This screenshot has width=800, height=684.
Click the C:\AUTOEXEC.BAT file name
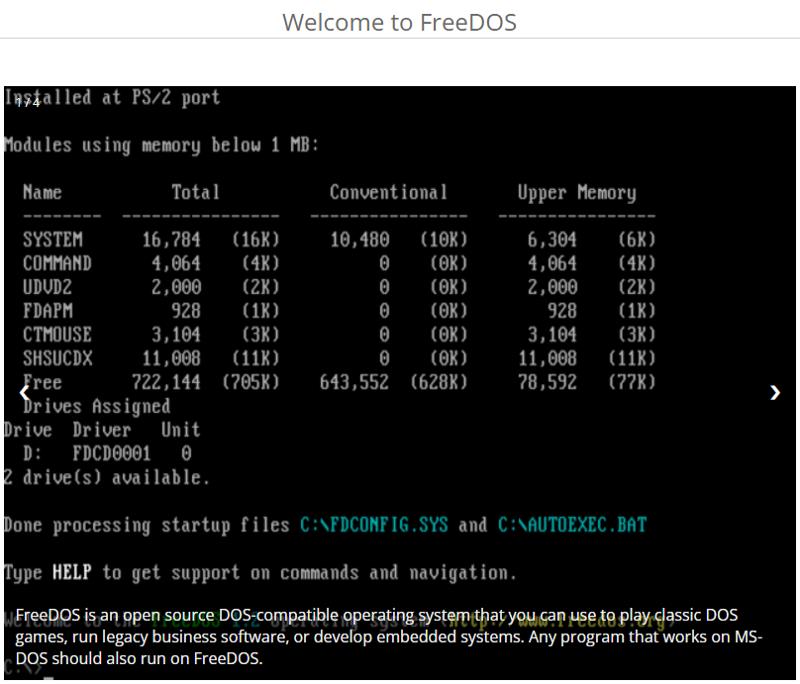click(572, 525)
